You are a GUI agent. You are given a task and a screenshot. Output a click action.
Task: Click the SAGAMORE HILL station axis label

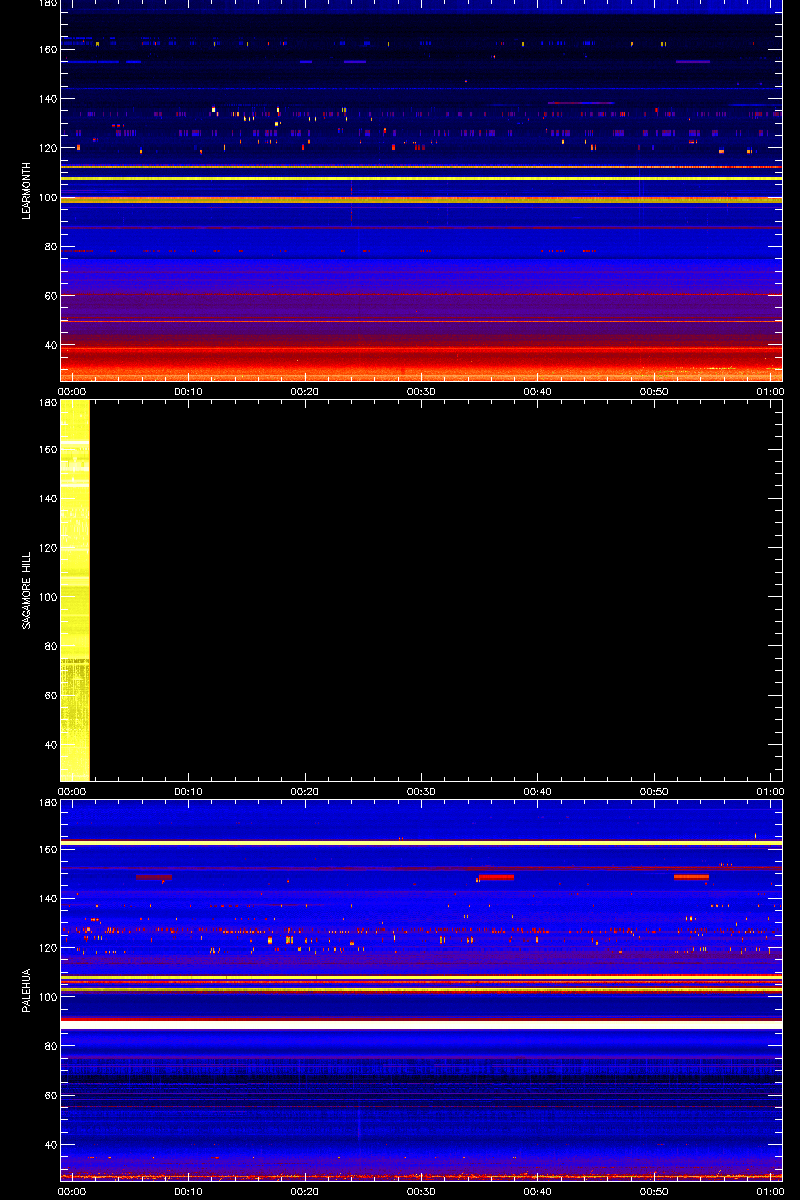tap(27, 591)
